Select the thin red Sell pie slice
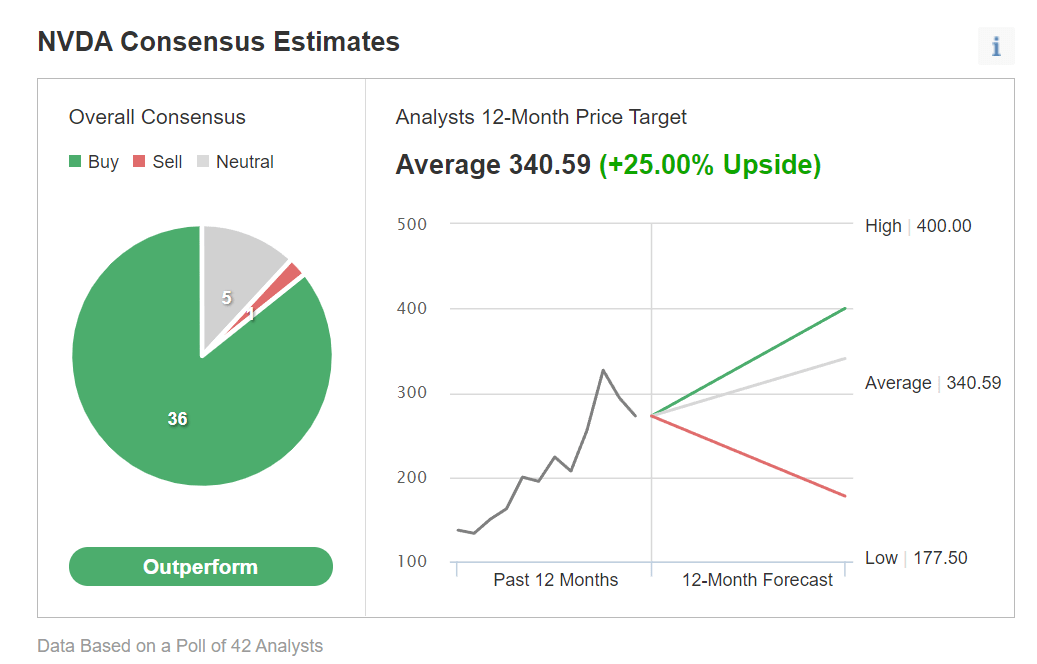 click(278, 291)
